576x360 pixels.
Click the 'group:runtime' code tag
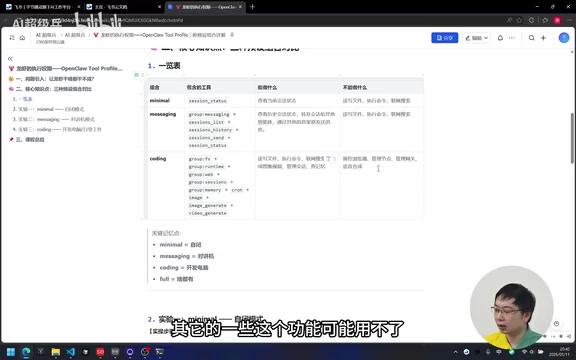206,167
